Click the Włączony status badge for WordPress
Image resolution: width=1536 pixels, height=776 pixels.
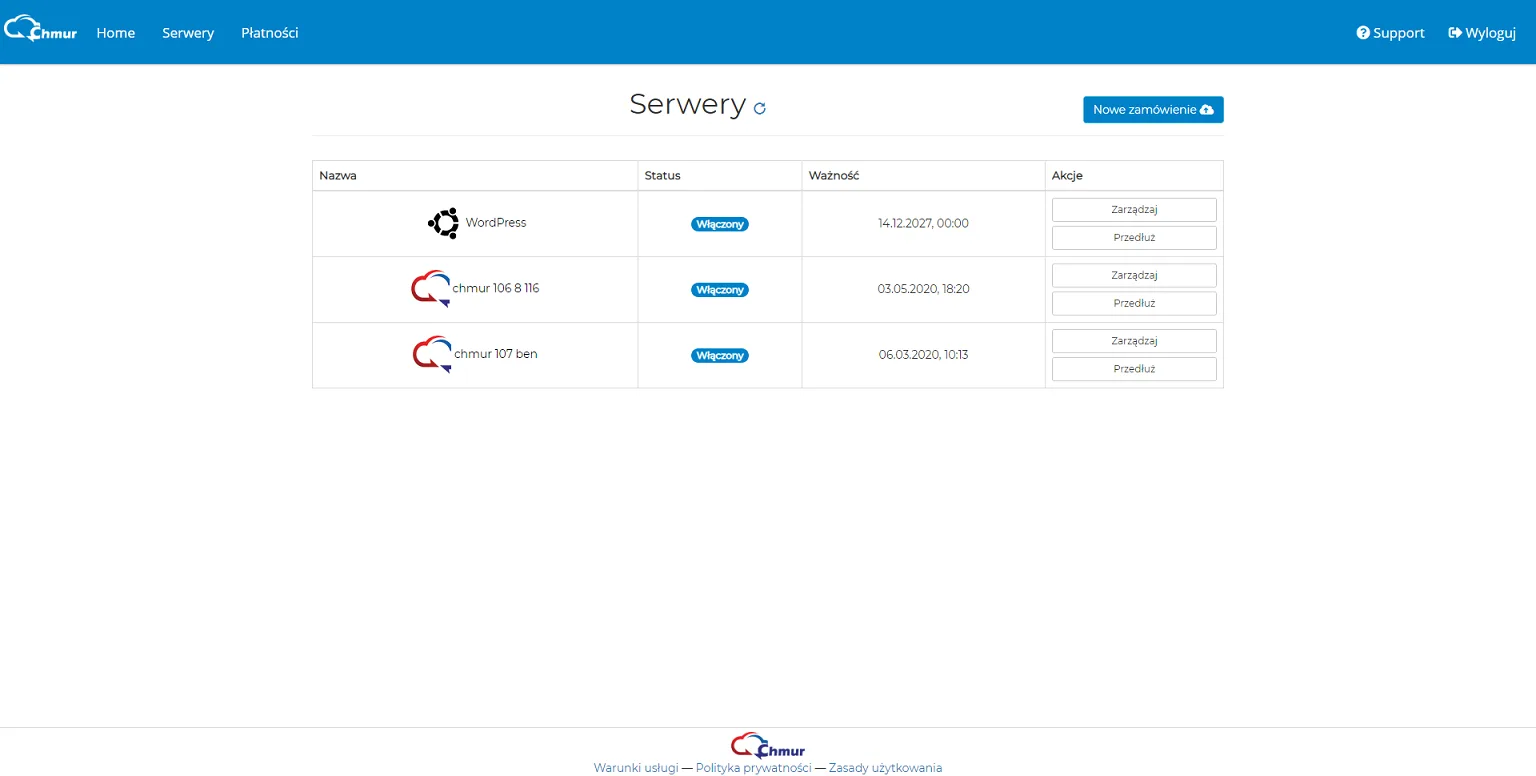(720, 224)
